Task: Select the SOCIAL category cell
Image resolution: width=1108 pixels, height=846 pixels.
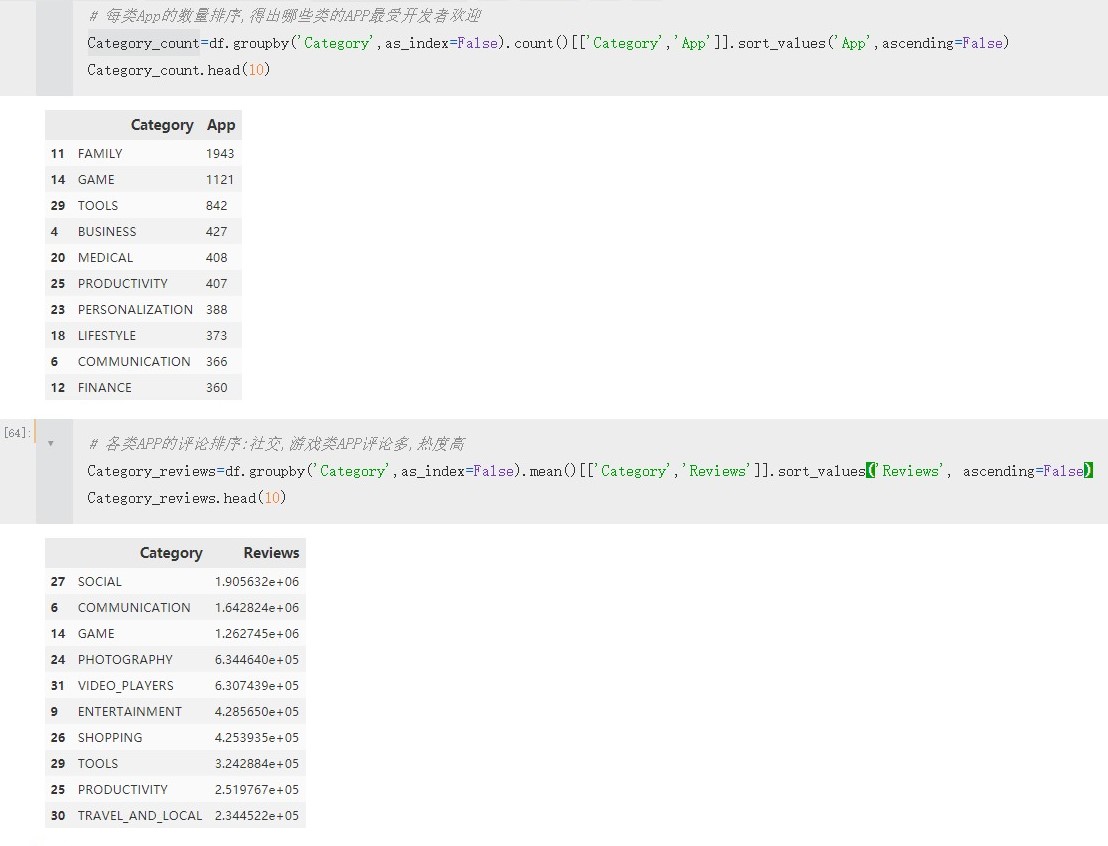Action: [x=100, y=582]
